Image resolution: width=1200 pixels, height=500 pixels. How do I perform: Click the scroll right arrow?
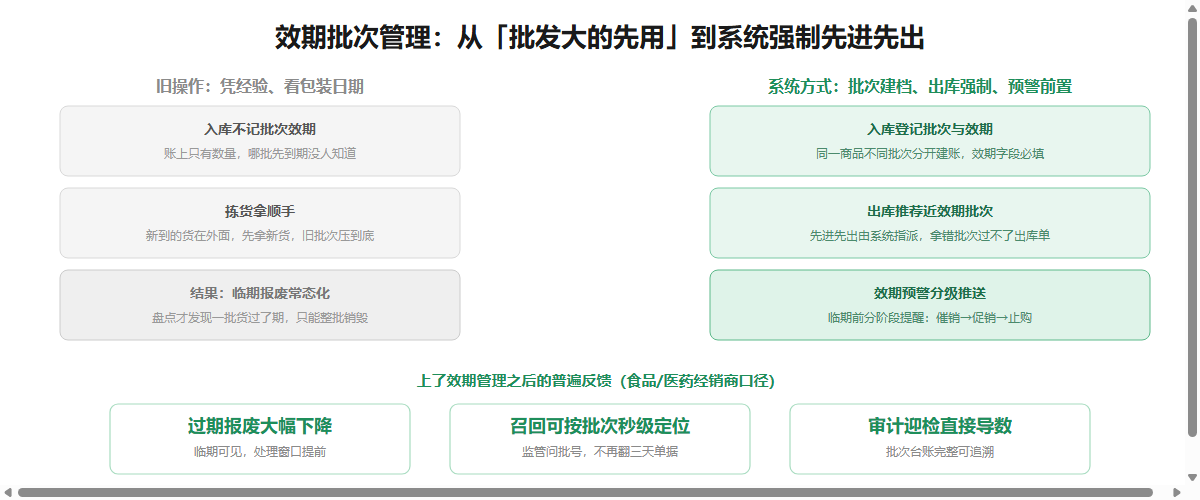click(1176, 492)
